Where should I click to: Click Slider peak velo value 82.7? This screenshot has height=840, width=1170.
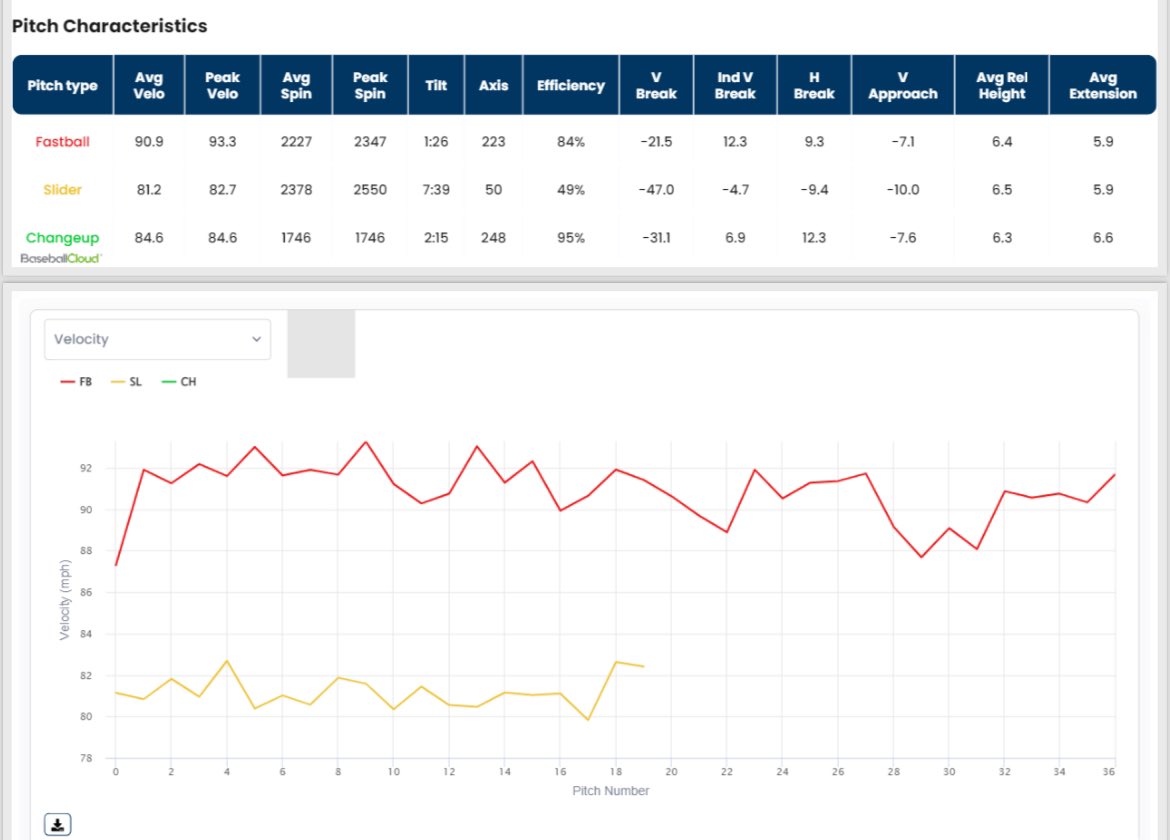coord(222,189)
